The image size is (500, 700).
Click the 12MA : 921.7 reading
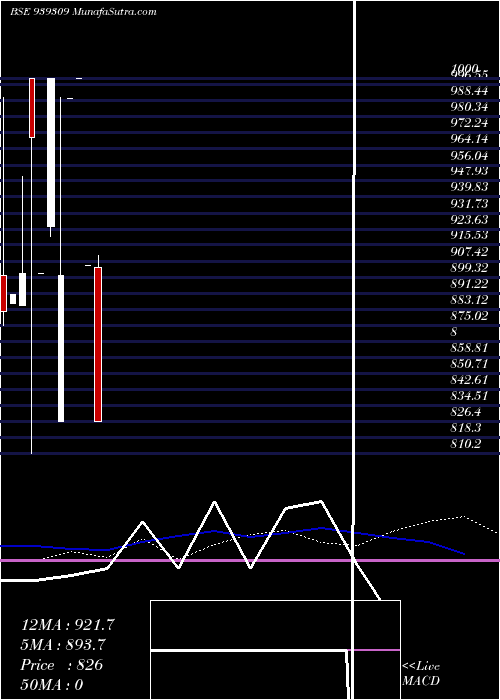click(x=68, y=625)
